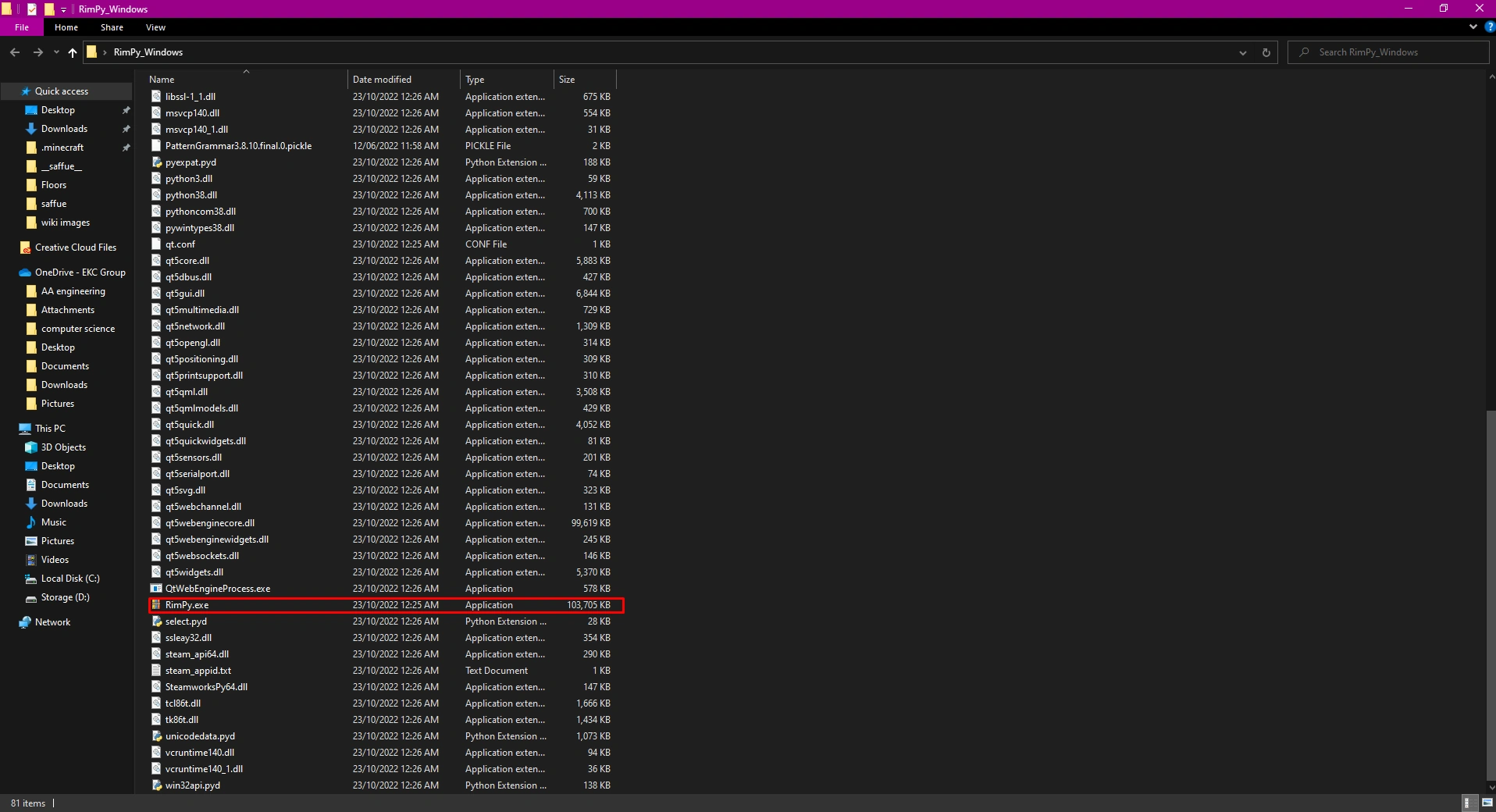
Task: Select the msvcp140.dll file
Action: [x=192, y=113]
